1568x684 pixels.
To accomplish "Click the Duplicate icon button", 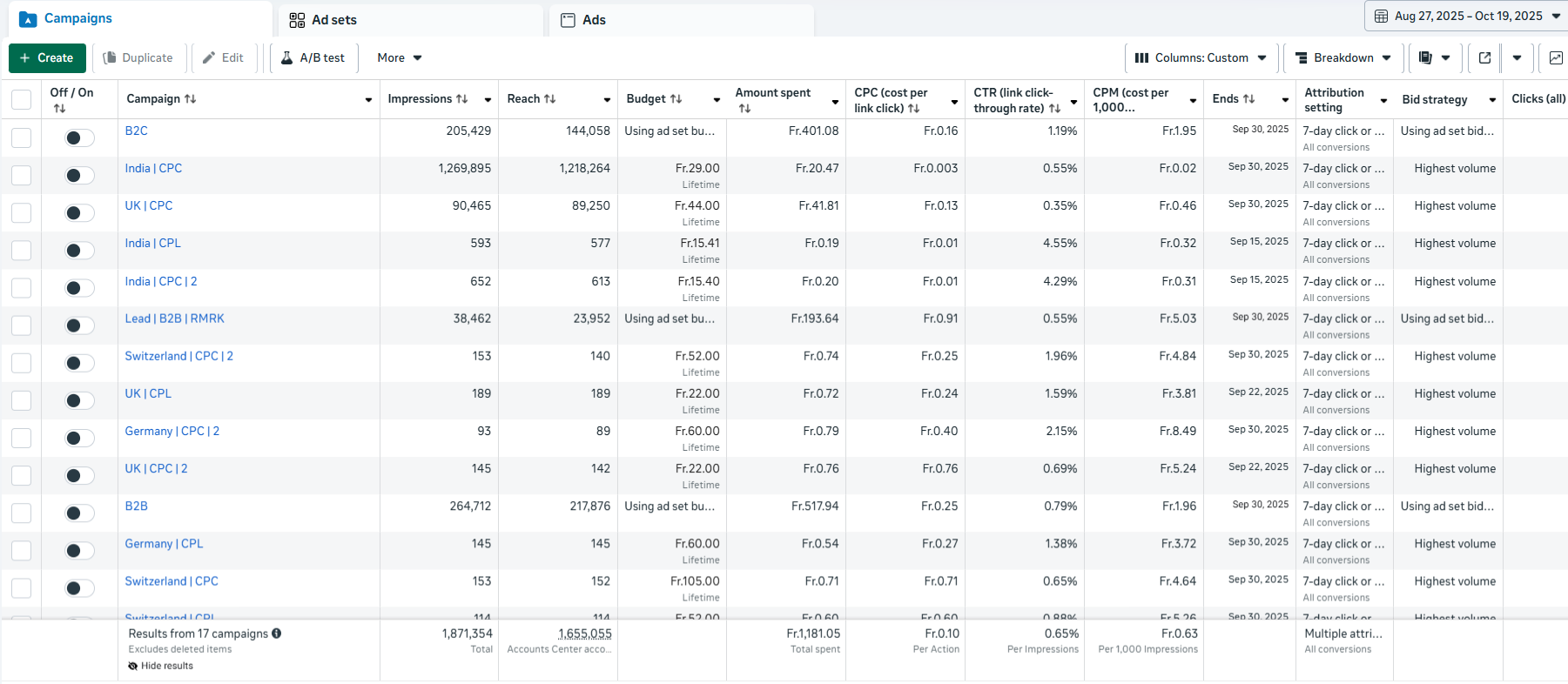I will coord(138,57).
